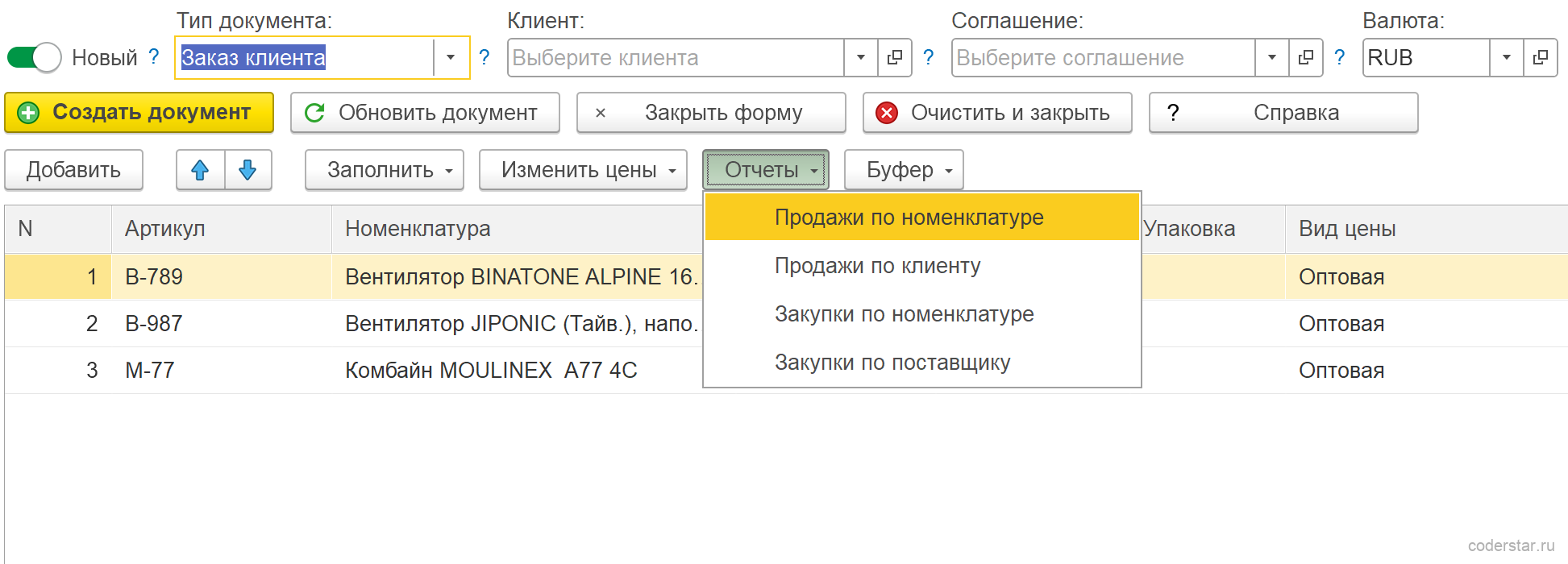Viewport: 1568px width, 564px height.
Task: Select cell with article M-77
Action: coord(222,371)
